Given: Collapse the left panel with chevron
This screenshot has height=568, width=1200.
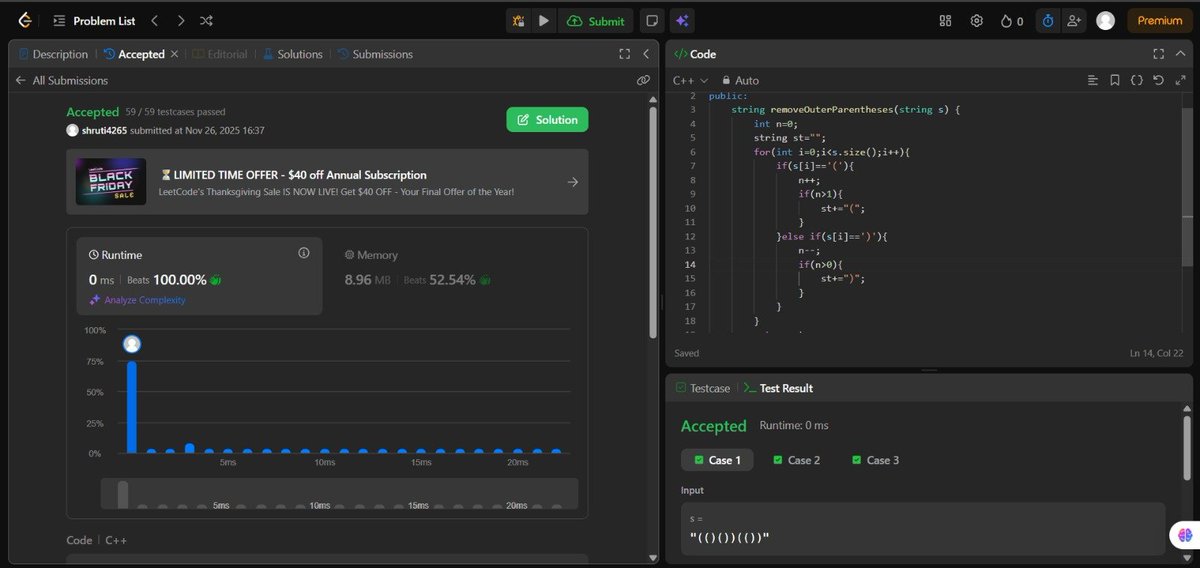Looking at the screenshot, I should pos(646,54).
